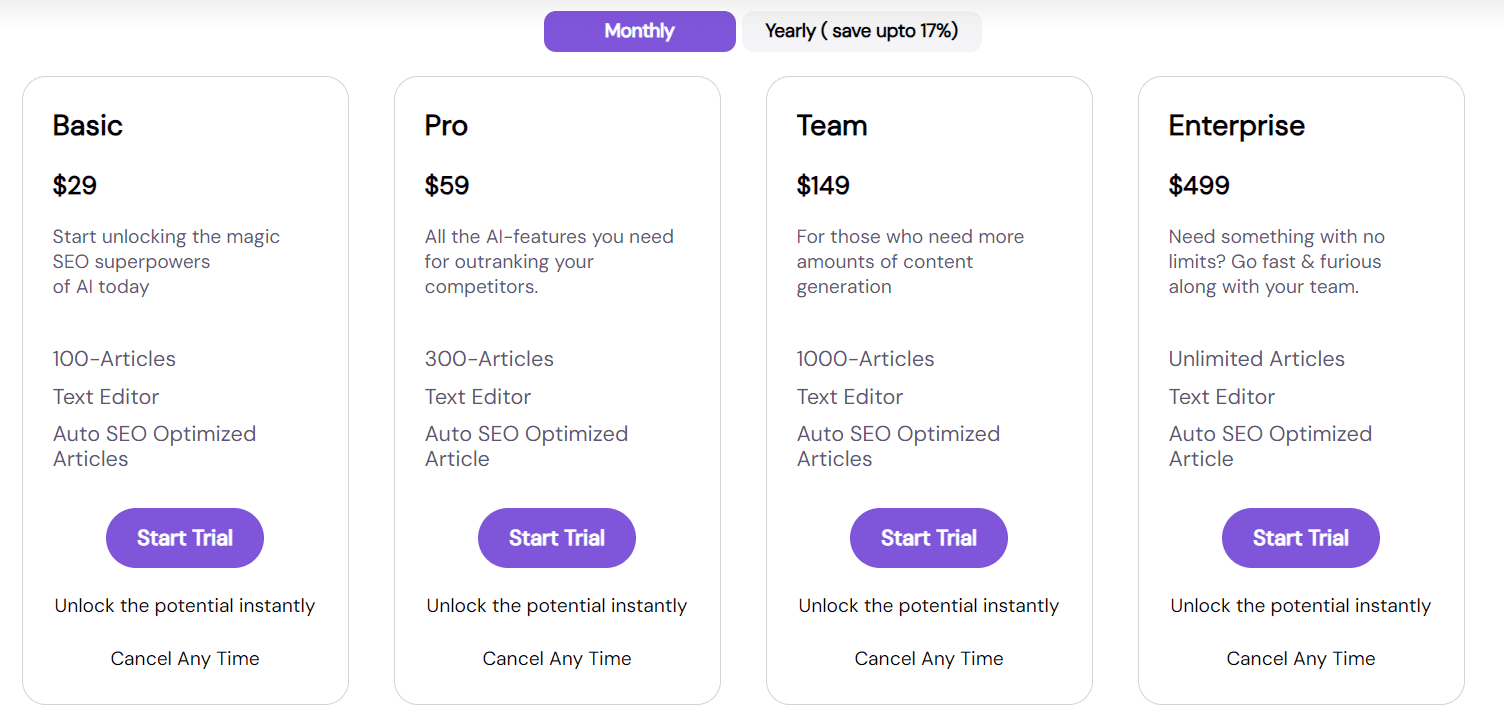Click the Pro plan heading

click(446, 126)
